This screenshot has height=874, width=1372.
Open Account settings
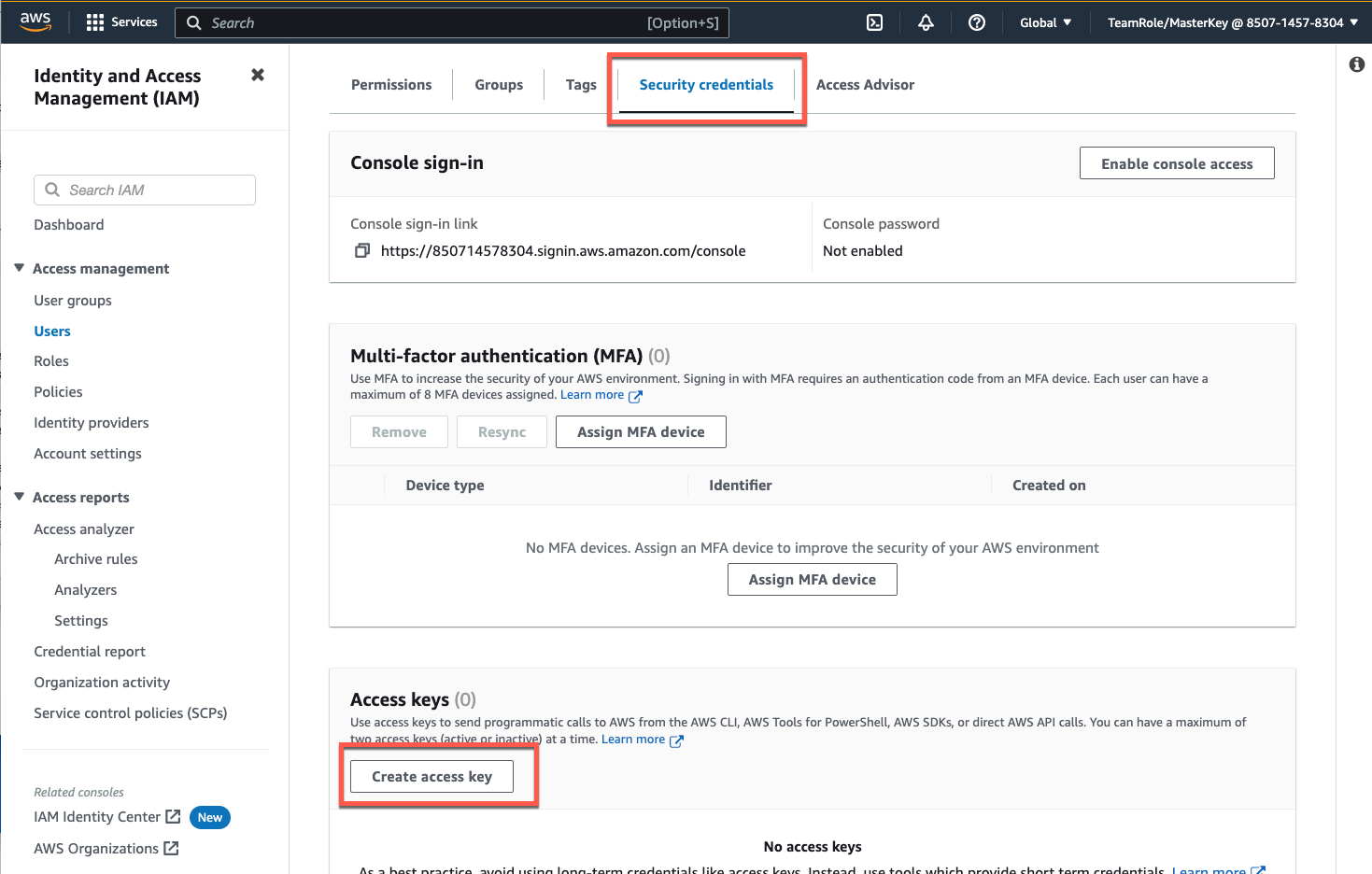point(88,453)
